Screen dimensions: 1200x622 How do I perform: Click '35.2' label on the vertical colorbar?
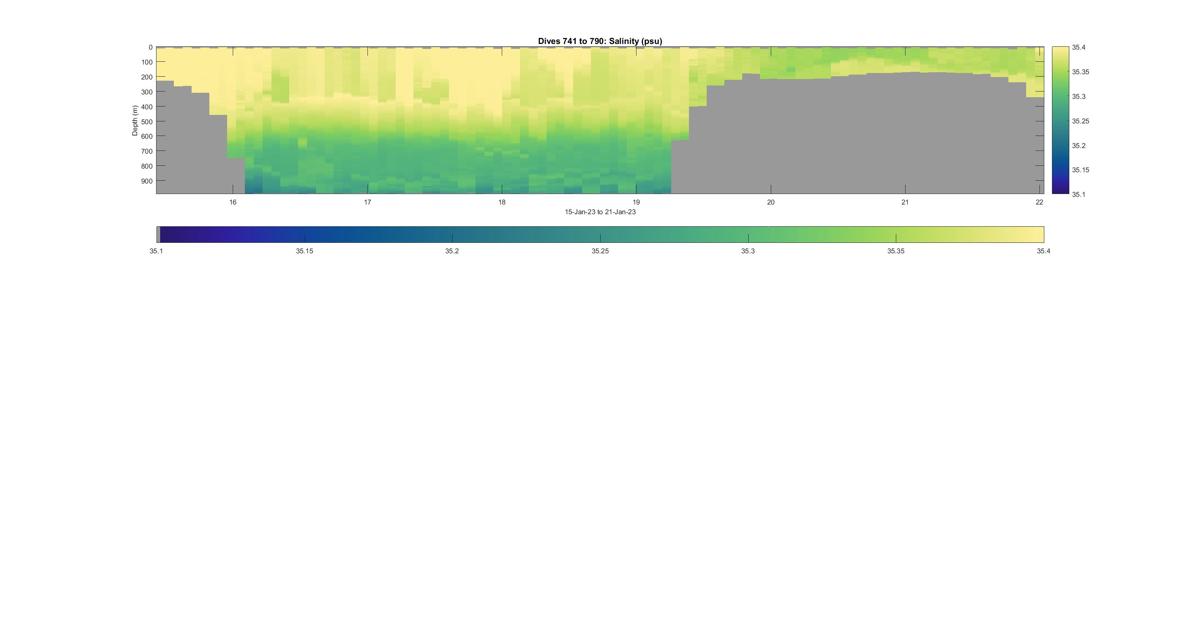click(x=1079, y=145)
